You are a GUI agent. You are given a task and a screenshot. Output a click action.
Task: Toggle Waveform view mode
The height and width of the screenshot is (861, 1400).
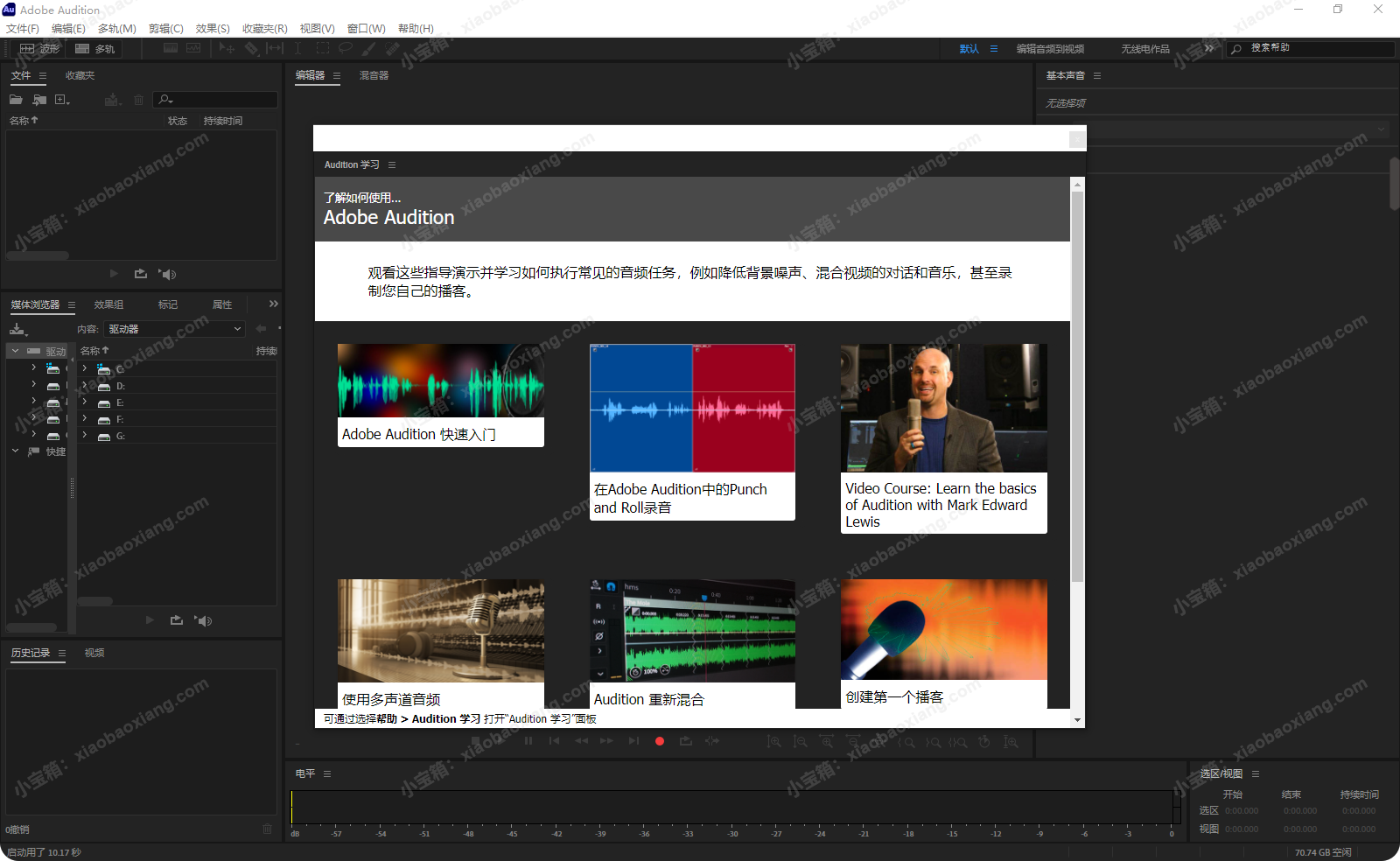[40, 49]
